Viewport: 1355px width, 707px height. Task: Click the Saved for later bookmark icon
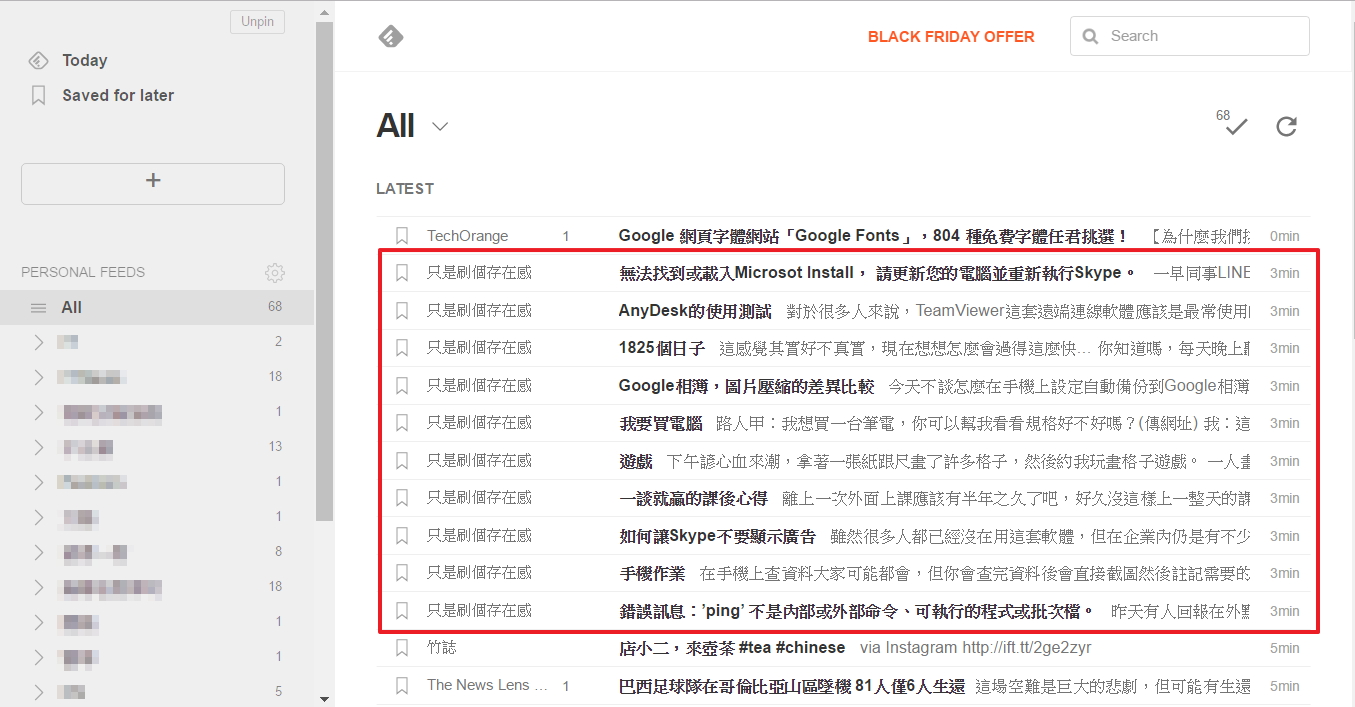click(x=38, y=95)
